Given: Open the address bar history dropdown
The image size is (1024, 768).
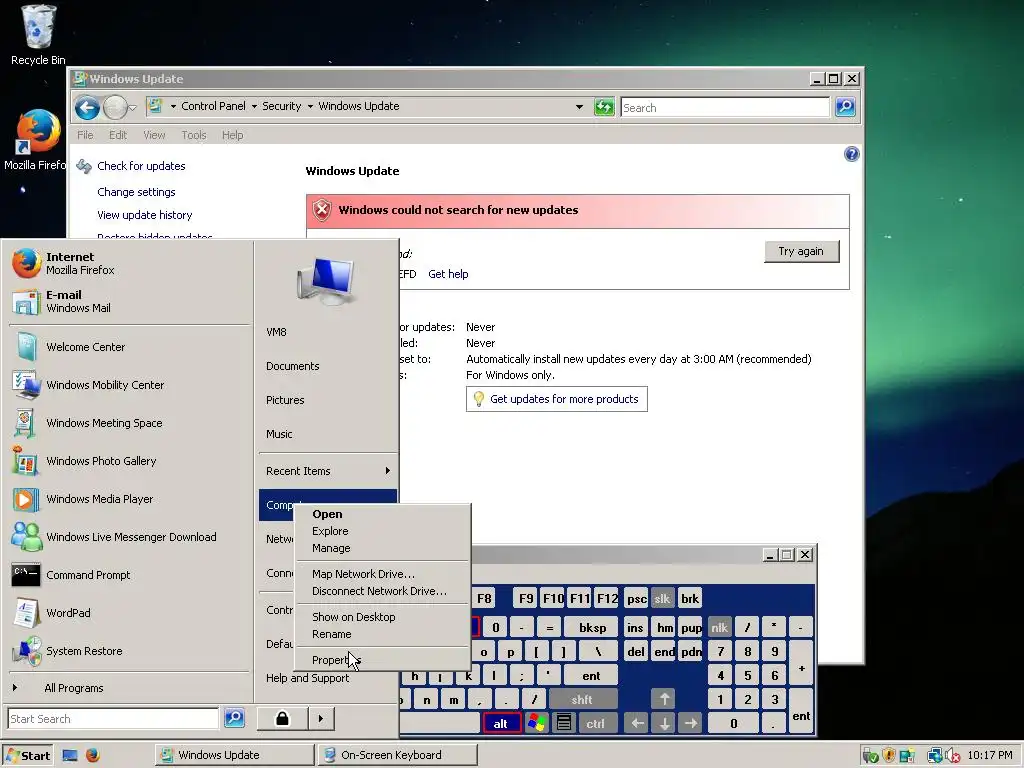Looking at the screenshot, I should (x=579, y=106).
